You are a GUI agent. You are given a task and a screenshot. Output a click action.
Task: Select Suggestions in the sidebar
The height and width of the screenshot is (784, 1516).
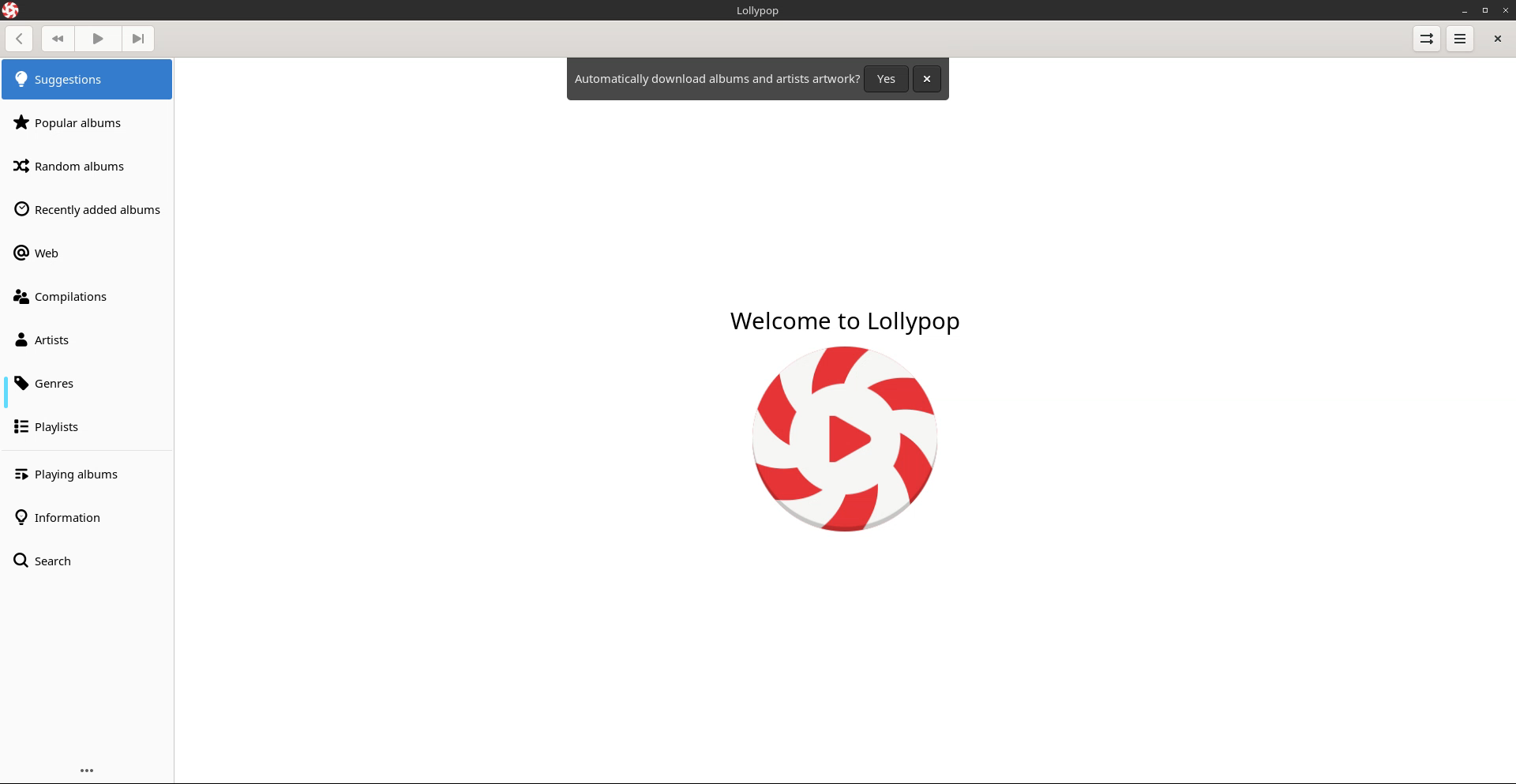coord(87,80)
